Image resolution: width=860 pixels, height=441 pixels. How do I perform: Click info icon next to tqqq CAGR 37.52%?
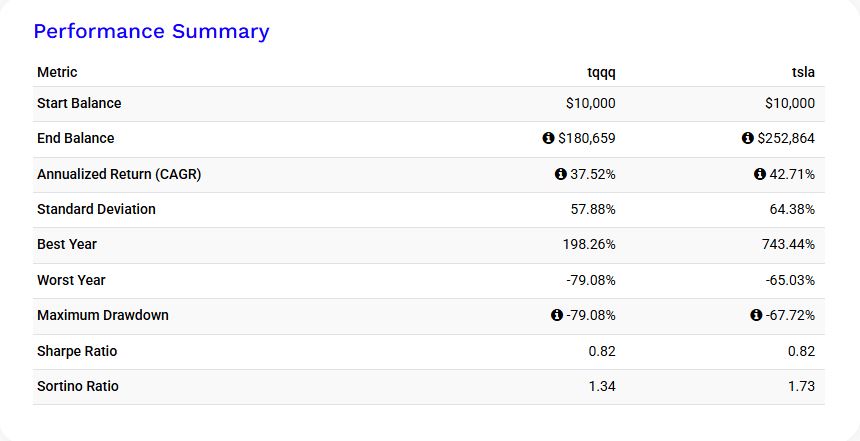[560, 174]
